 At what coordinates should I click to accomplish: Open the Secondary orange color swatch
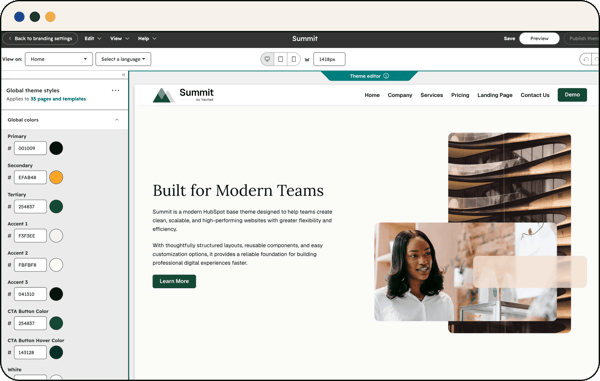click(x=56, y=177)
